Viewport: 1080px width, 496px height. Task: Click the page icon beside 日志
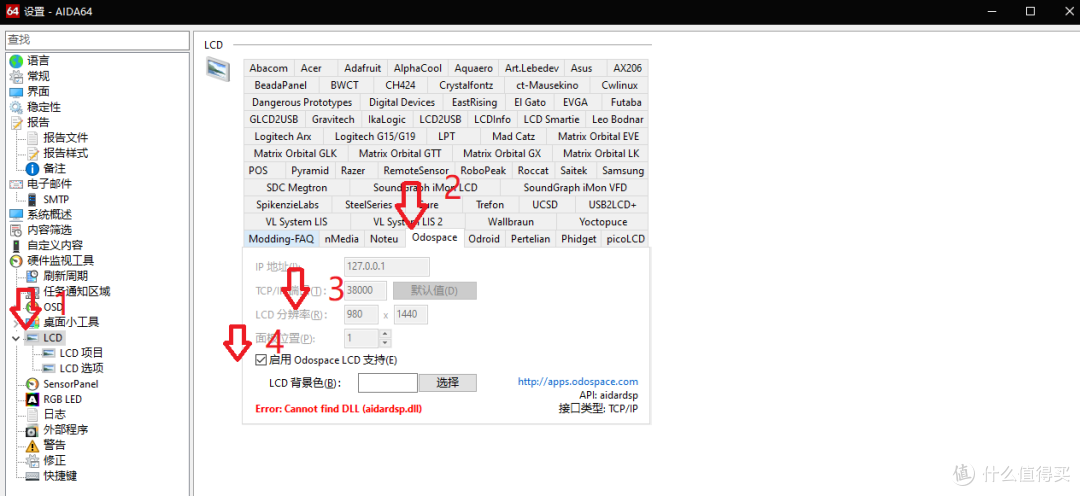point(32,414)
